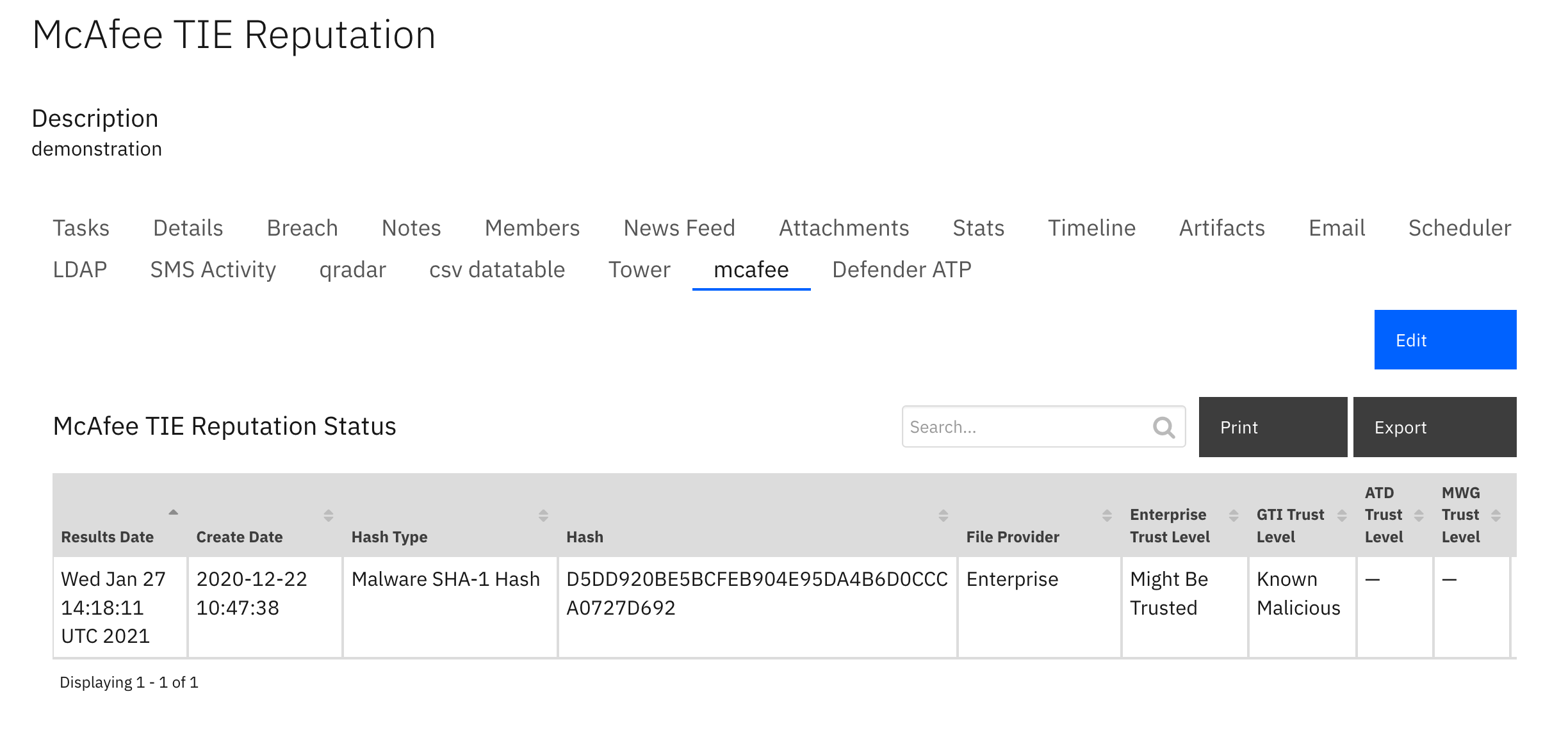Select the 'Malware SHA-1 Hash' cell
Screen dimensions: 1568x744
click(x=450, y=607)
